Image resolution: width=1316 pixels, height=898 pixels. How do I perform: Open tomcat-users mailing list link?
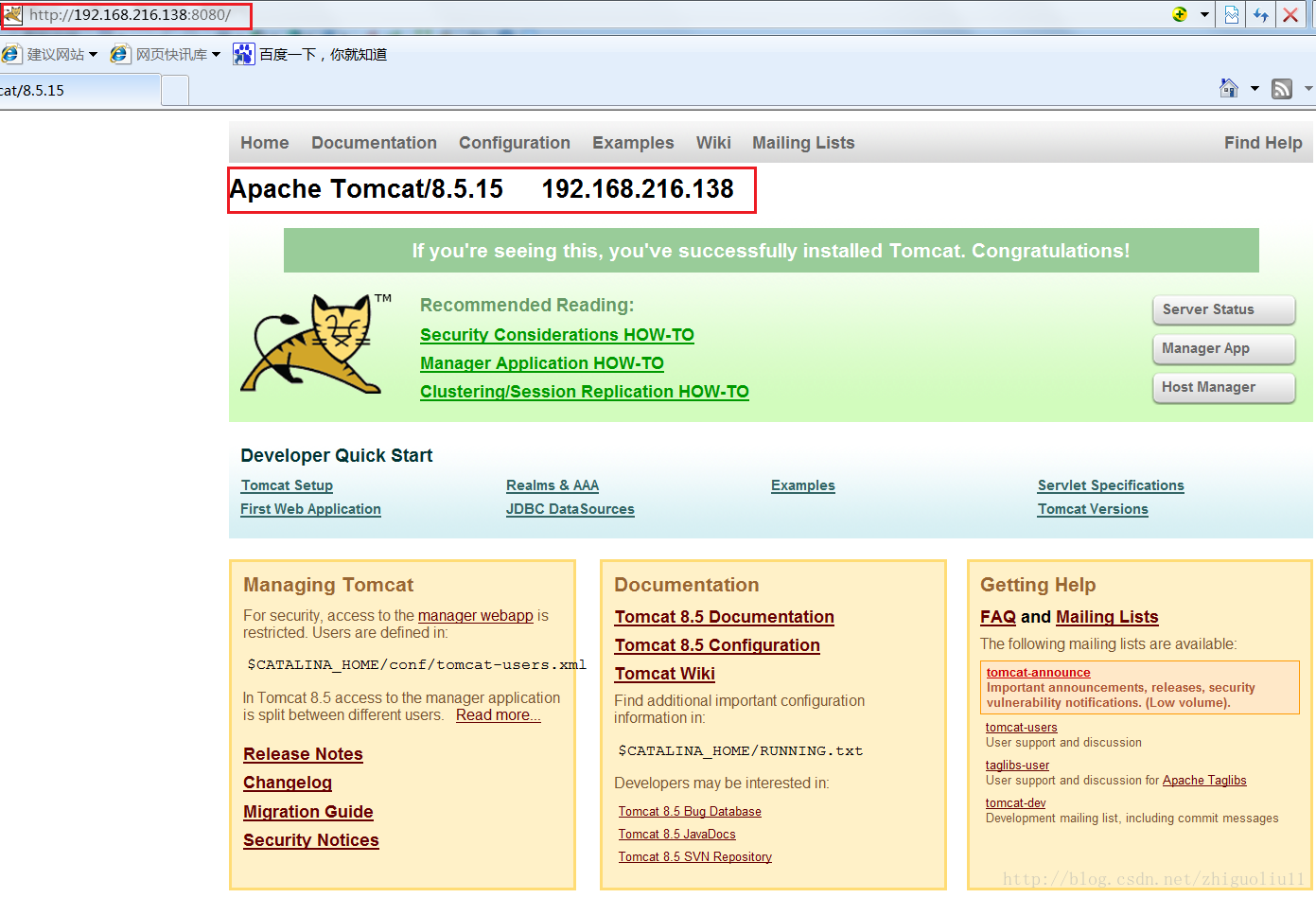(1022, 728)
